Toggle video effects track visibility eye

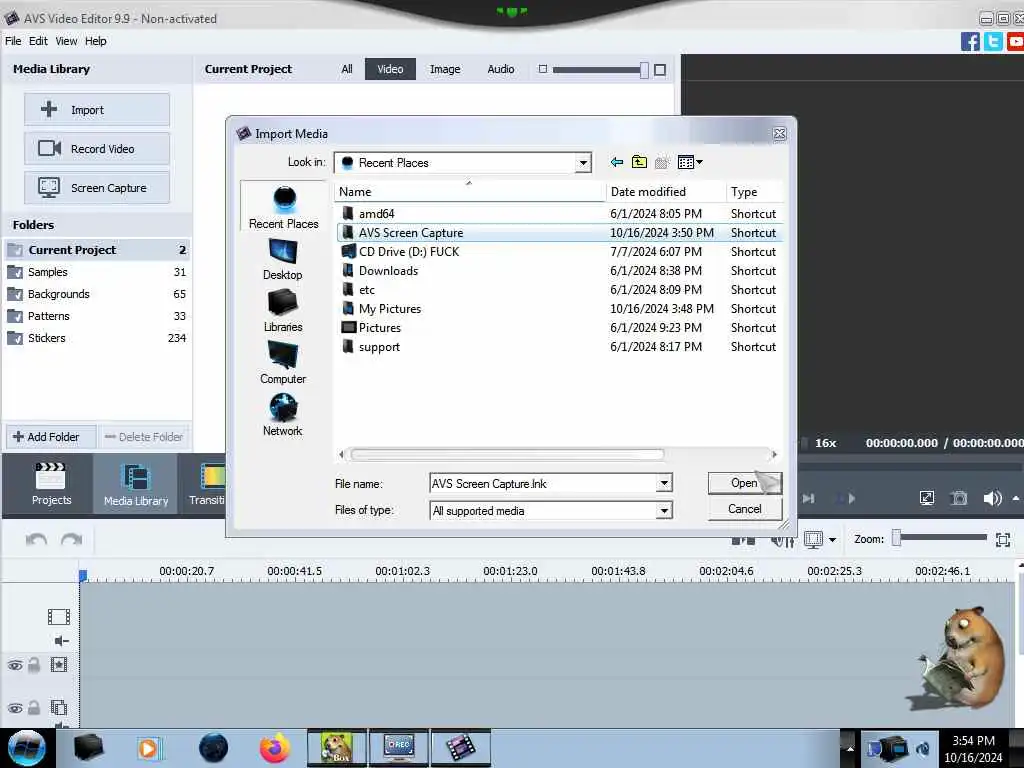(15, 665)
